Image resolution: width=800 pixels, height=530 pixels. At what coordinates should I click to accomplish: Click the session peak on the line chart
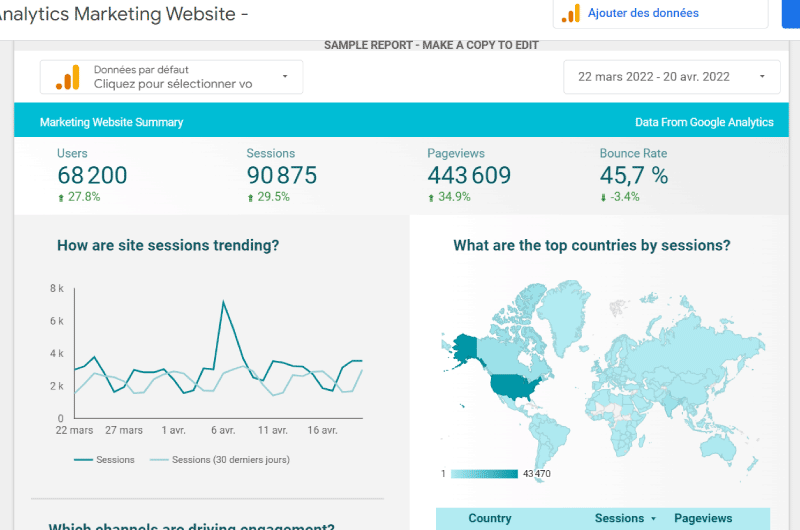(x=223, y=302)
